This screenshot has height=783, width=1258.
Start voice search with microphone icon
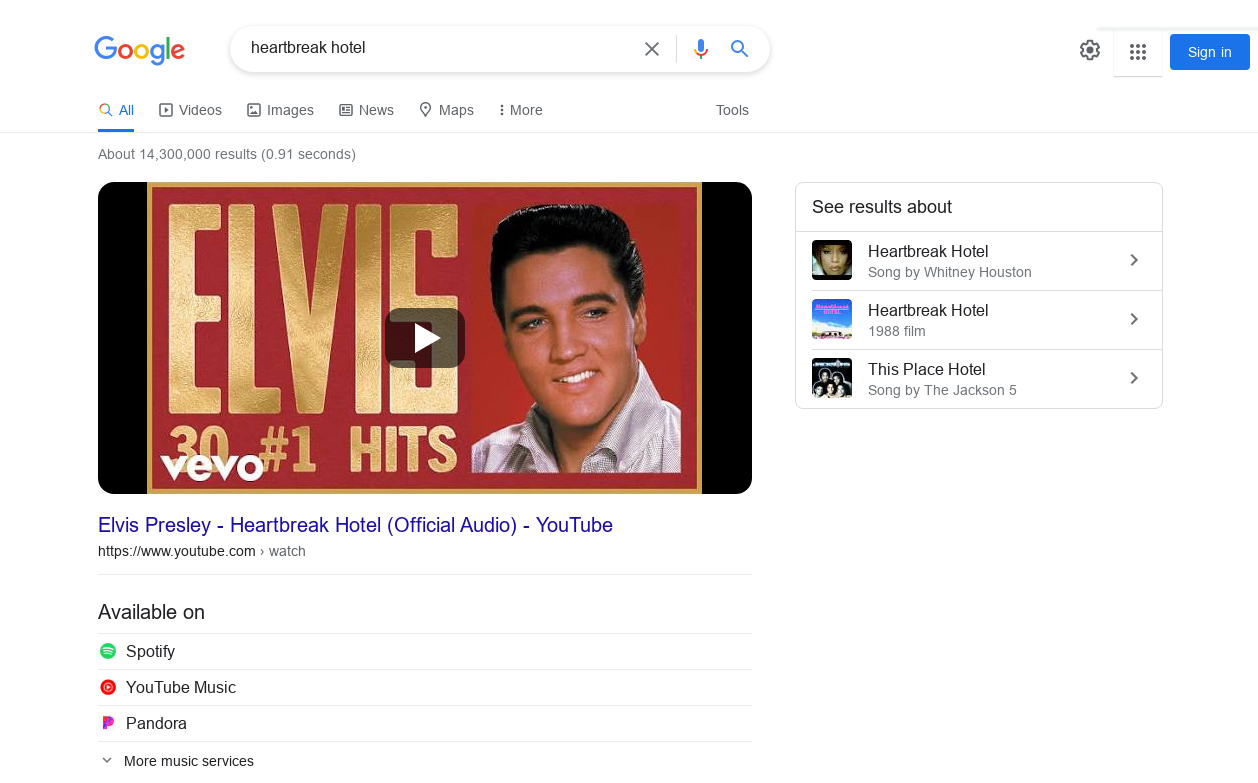click(x=701, y=49)
